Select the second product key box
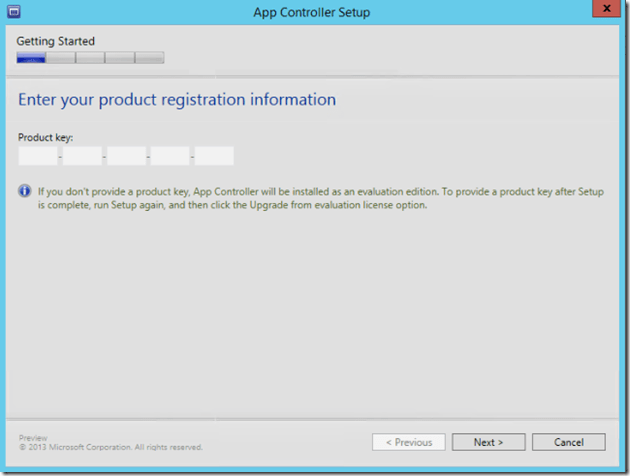The image size is (630, 476). [x=82, y=156]
